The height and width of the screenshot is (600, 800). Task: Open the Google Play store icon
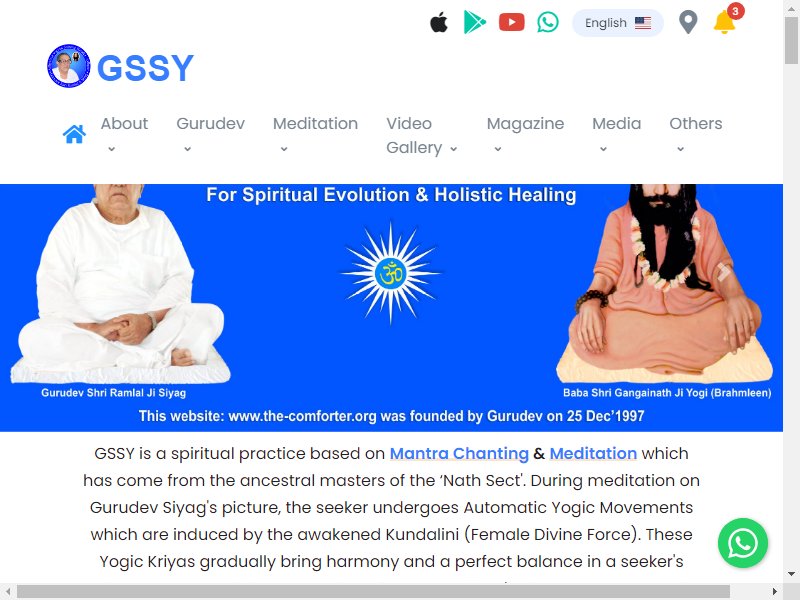[x=474, y=22]
